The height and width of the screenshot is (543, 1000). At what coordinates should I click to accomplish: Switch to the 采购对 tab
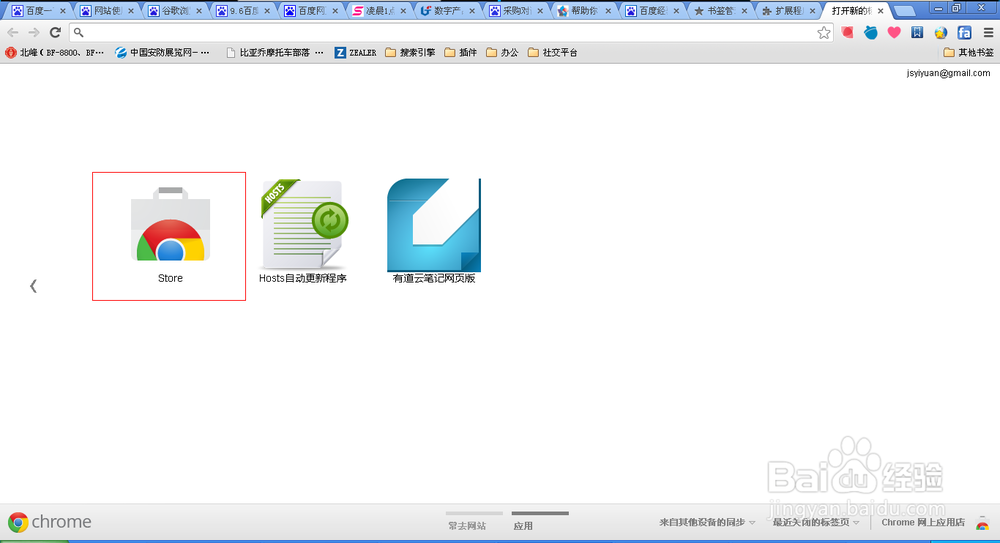[516, 11]
